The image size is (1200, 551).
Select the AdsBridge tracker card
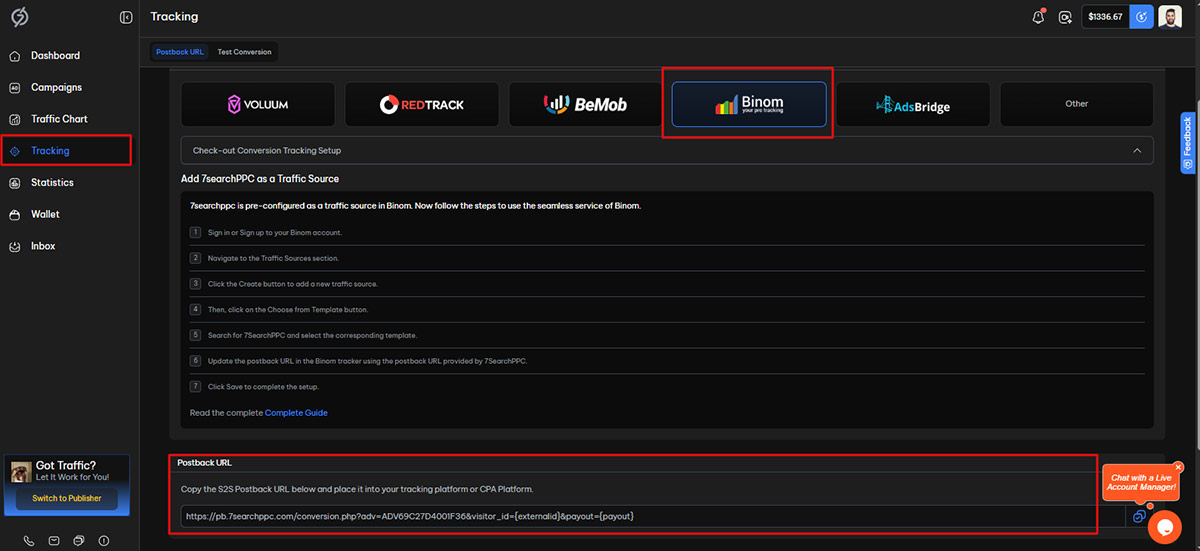click(913, 104)
